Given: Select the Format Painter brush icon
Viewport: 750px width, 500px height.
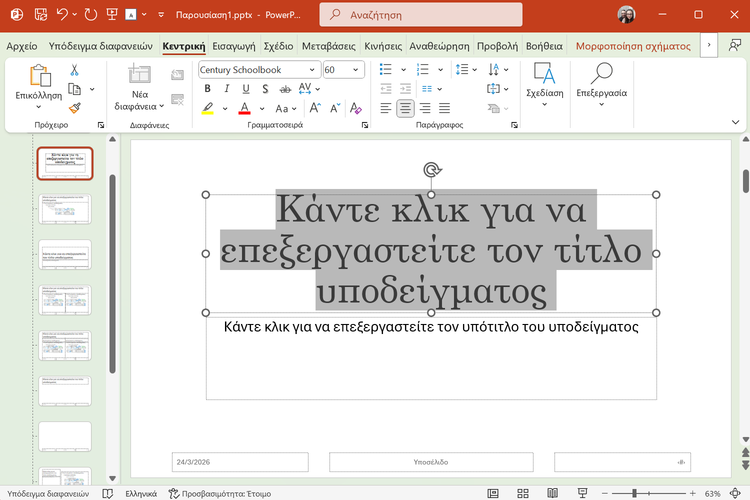Looking at the screenshot, I should coord(74,108).
